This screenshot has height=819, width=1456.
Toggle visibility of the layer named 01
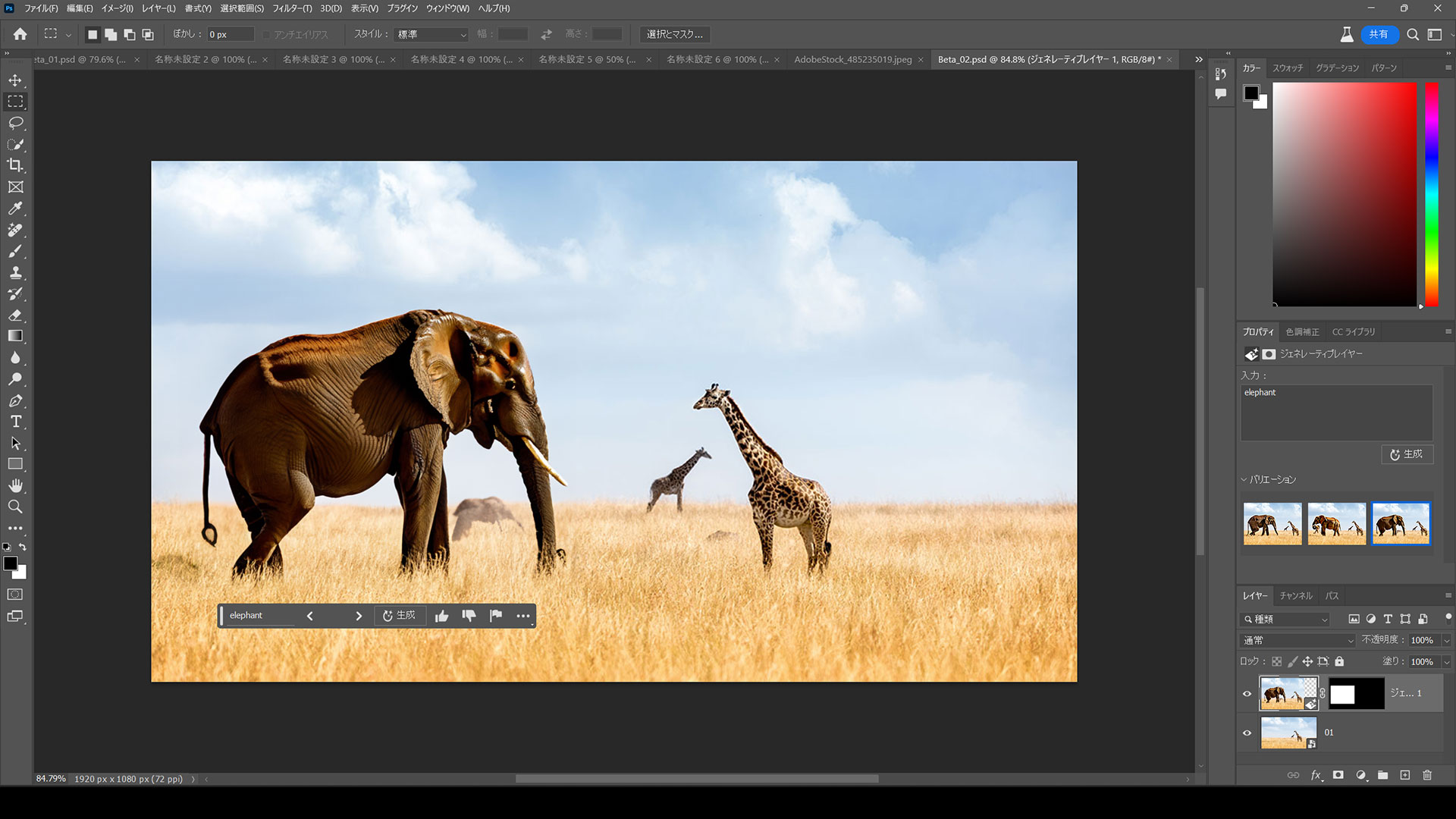pos(1247,733)
